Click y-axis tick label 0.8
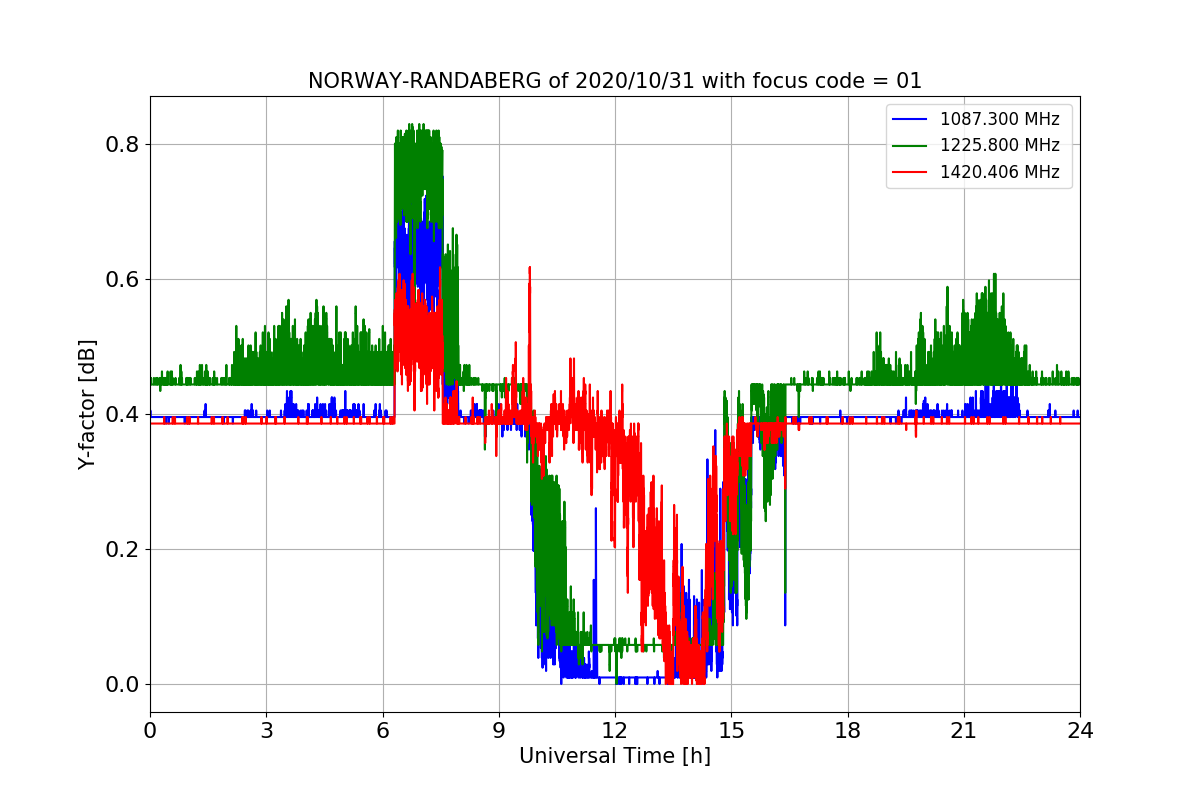The height and width of the screenshot is (800, 1200). pos(122,145)
